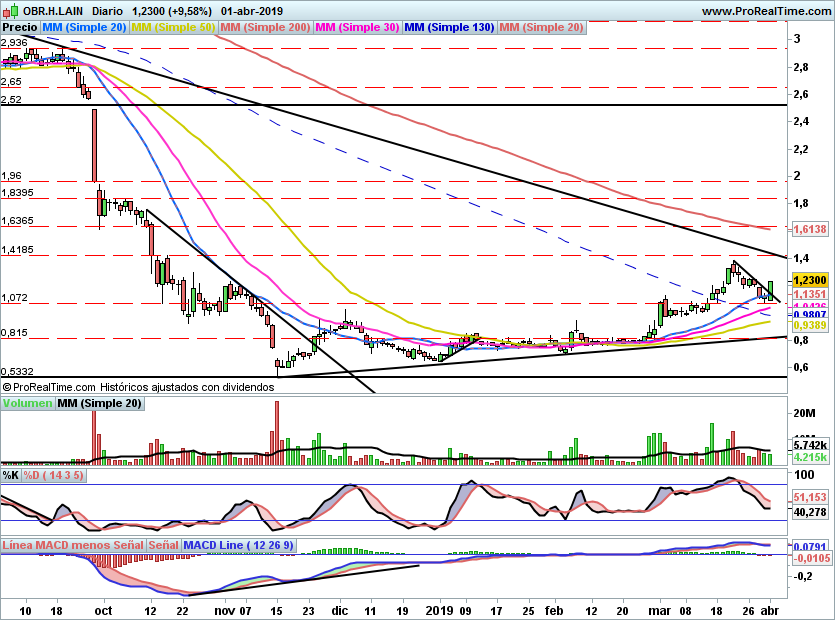Click the 1,4185 level label

point(17,249)
